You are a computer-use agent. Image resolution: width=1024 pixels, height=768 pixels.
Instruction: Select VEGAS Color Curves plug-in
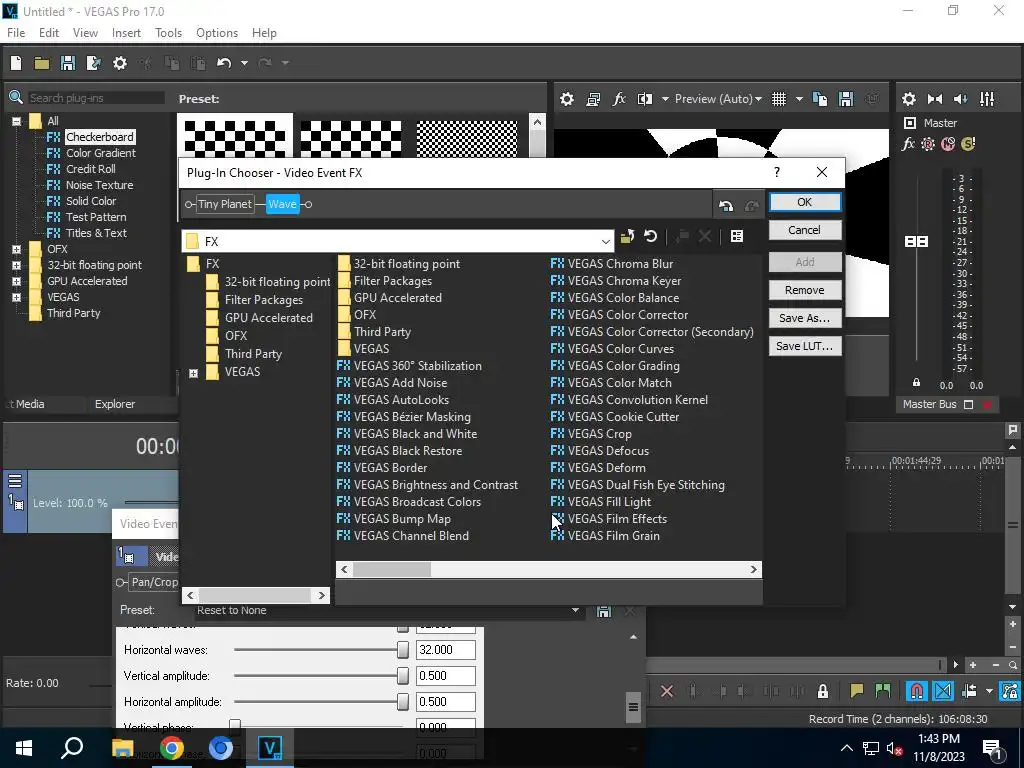click(x=613, y=349)
